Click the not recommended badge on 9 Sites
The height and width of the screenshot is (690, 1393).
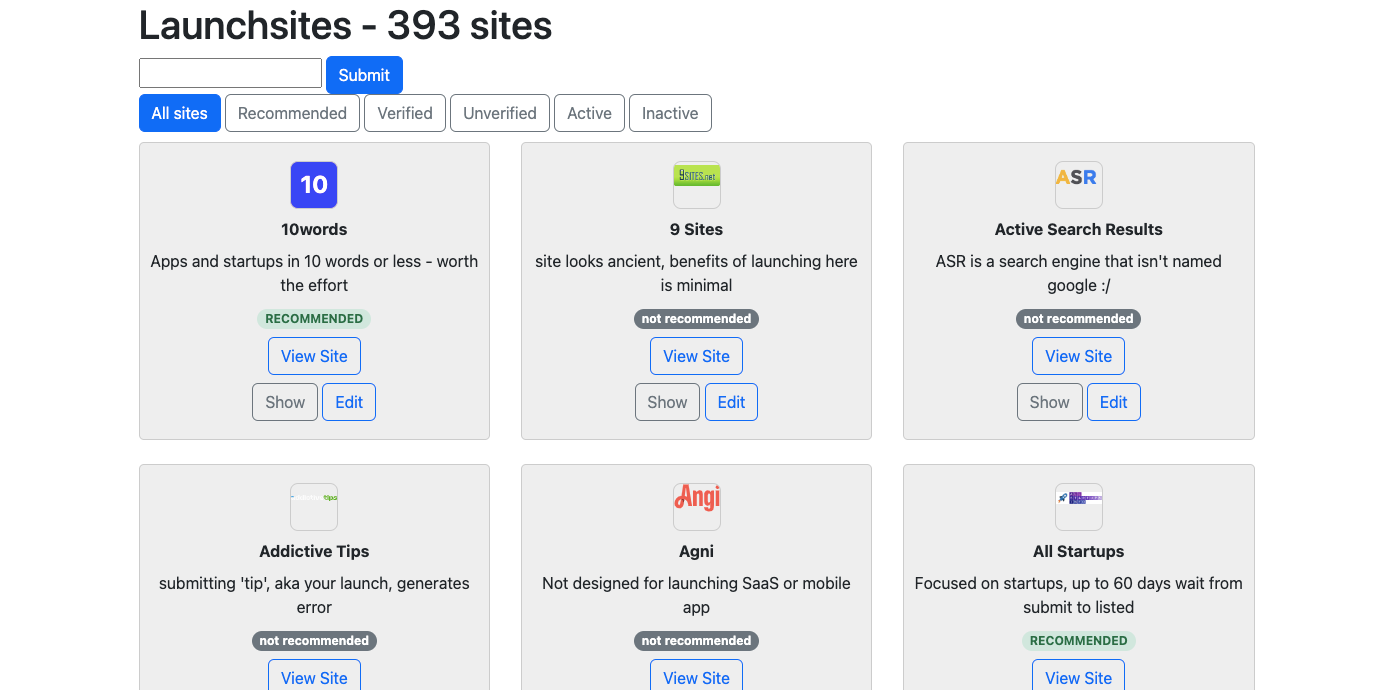tap(696, 319)
